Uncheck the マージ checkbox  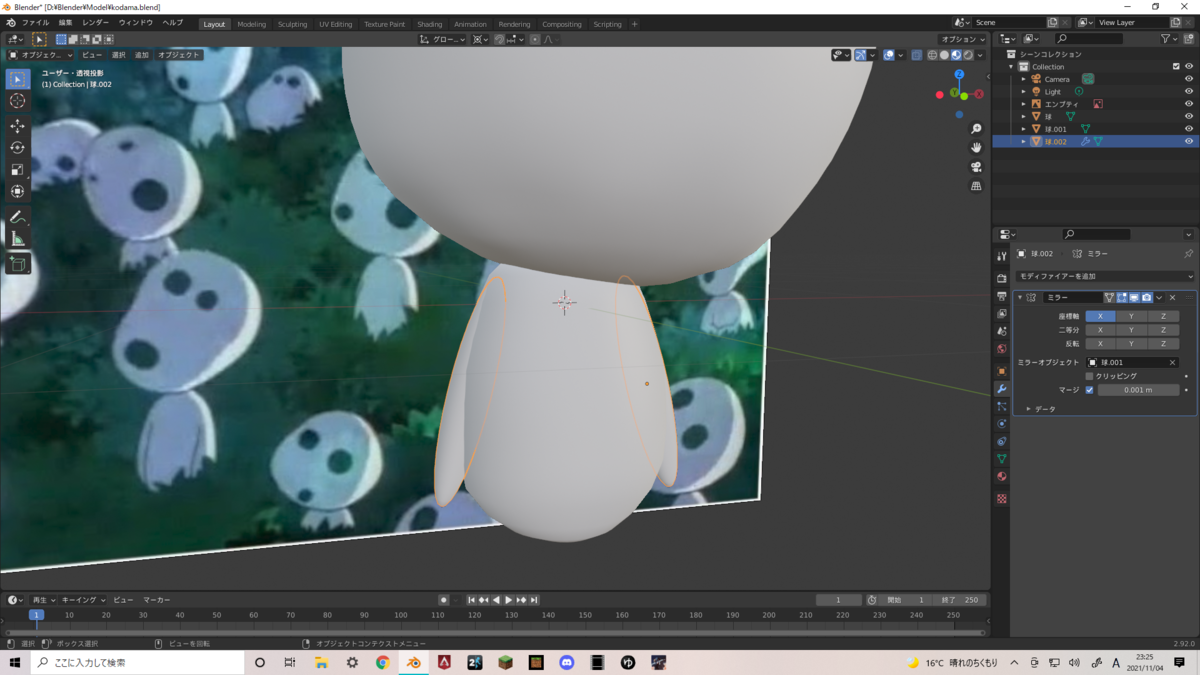point(1089,390)
